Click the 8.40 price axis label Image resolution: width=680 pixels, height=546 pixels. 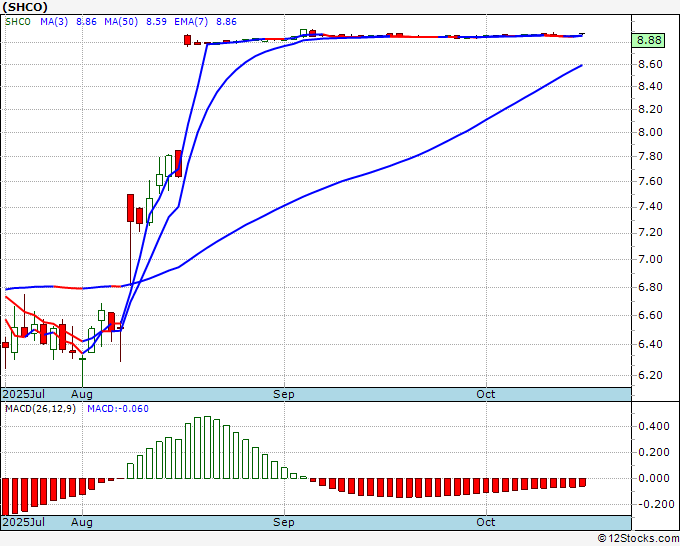pos(650,86)
